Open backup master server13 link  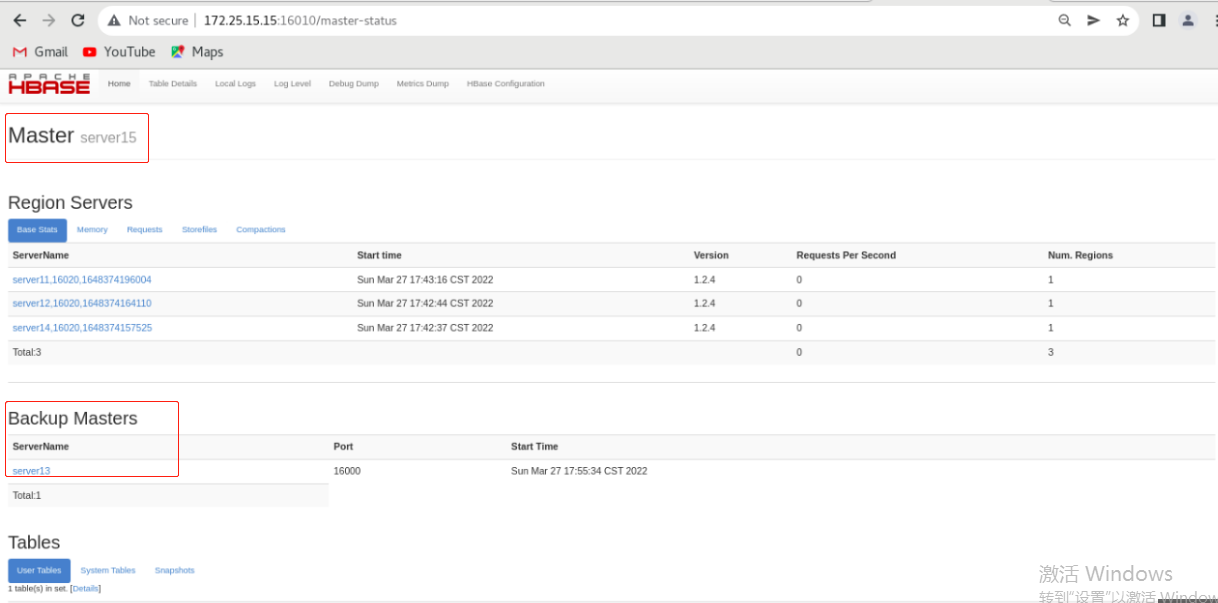tap(31, 471)
